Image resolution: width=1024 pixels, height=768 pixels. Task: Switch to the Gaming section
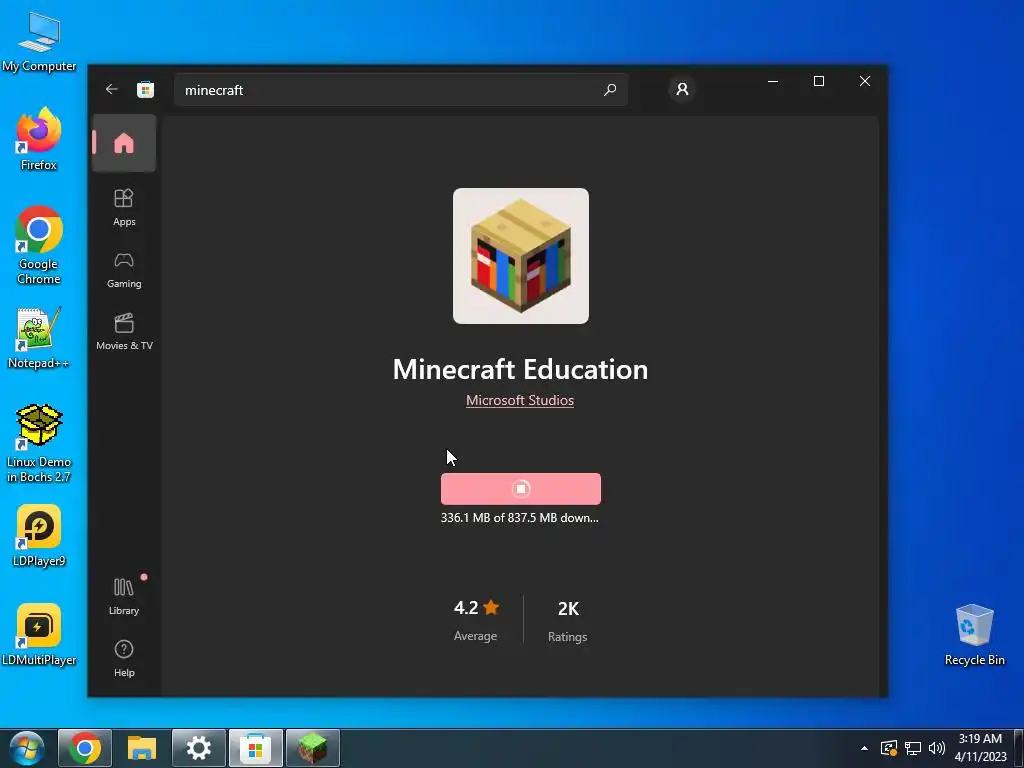pyautogui.click(x=124, y=270)
